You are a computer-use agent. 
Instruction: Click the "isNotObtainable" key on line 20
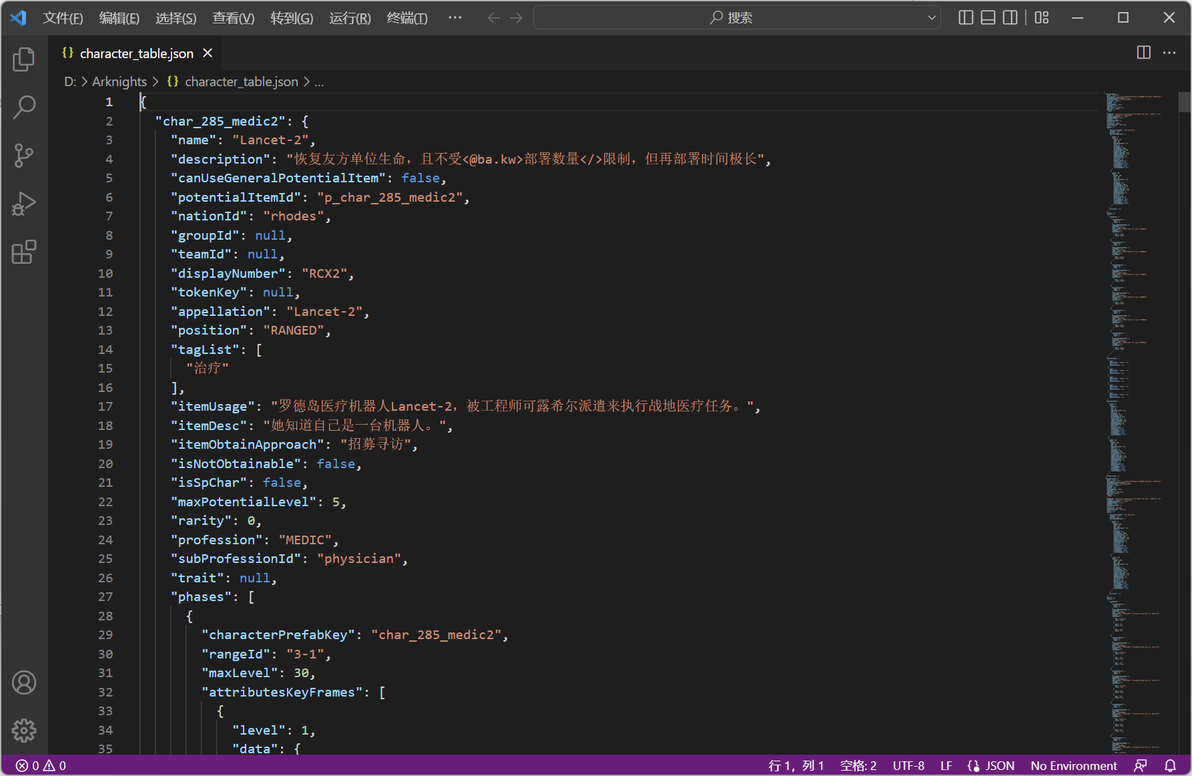pyautogui.click(x=236, y=464)
